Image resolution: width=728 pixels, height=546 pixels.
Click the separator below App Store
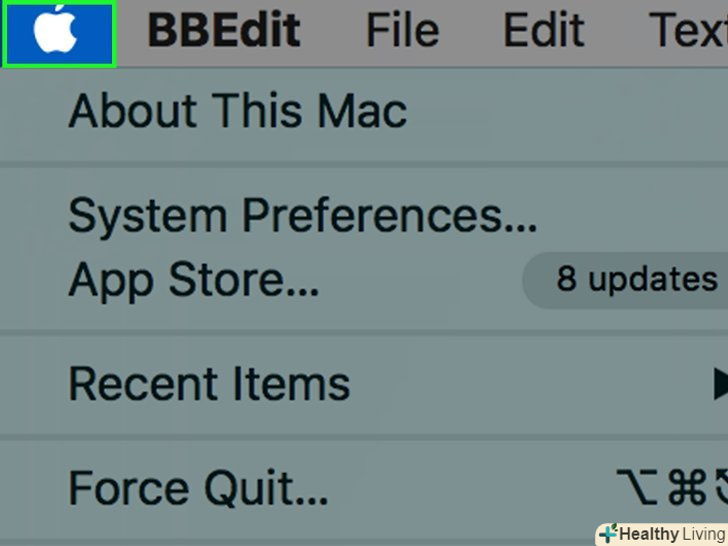click(x=364, y=331)
